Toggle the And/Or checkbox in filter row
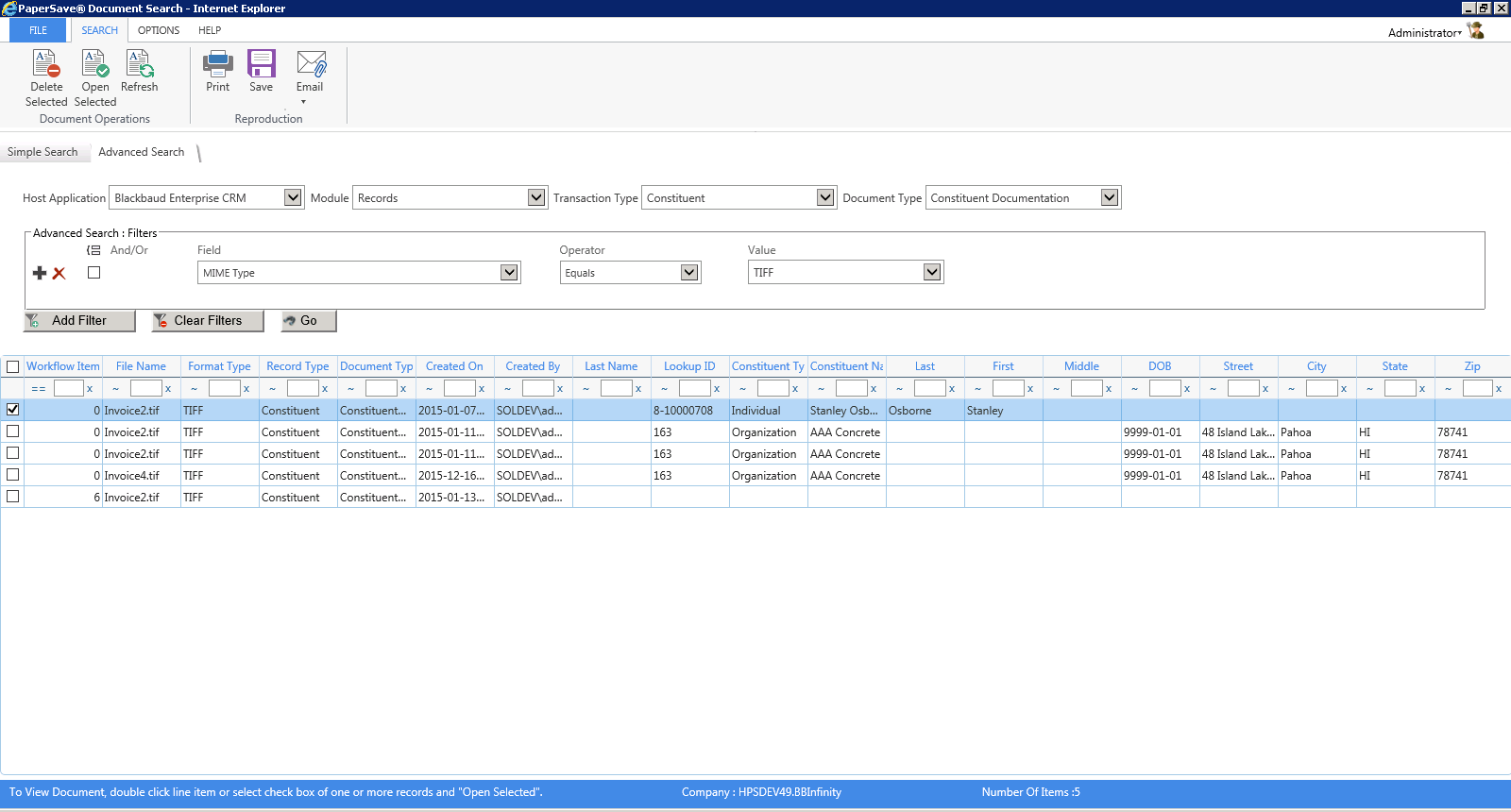Image resolution: width=1511 pixels, height=812 pixels. point(93,273)
